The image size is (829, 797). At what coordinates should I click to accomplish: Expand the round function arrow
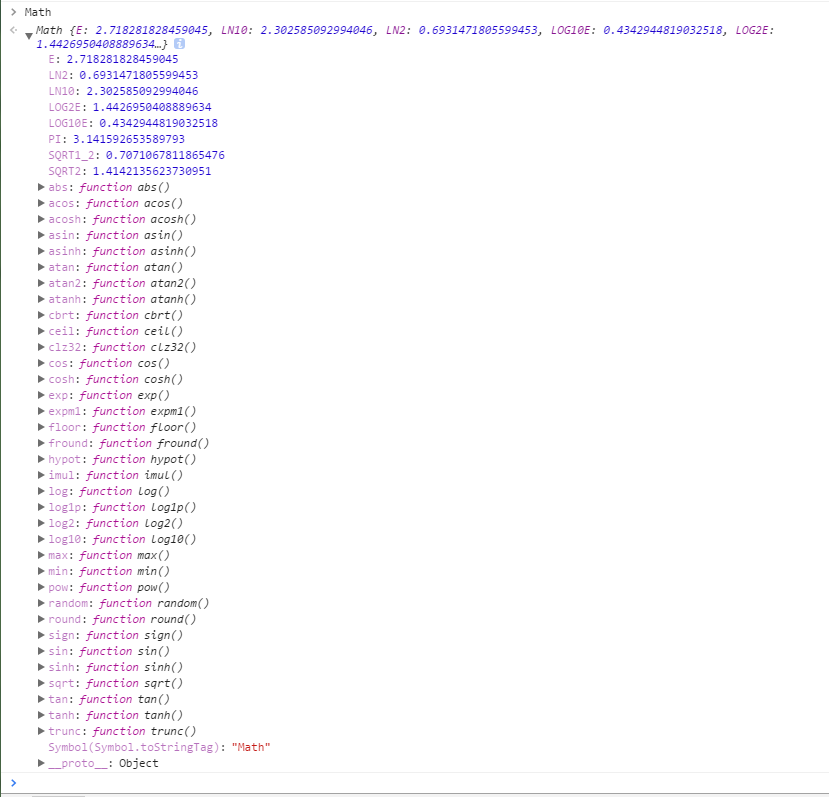point(41,619)
